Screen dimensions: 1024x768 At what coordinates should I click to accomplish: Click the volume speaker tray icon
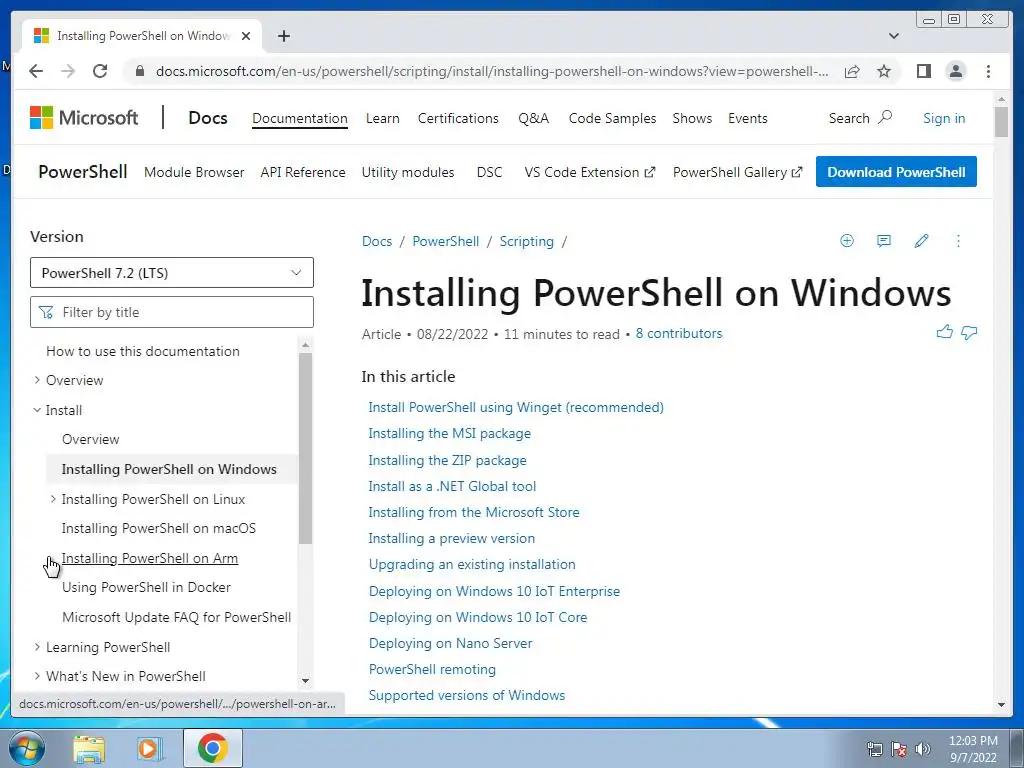923,749
